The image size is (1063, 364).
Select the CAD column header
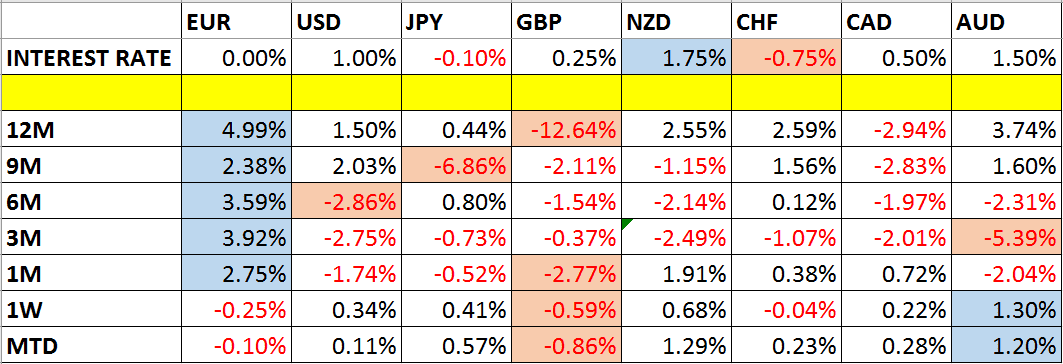[x=871, y=23]
